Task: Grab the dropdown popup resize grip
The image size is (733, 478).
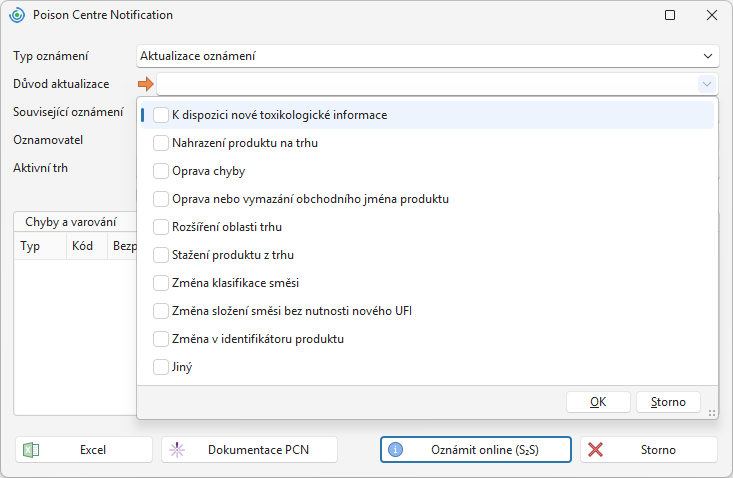Action: [712, 413]
